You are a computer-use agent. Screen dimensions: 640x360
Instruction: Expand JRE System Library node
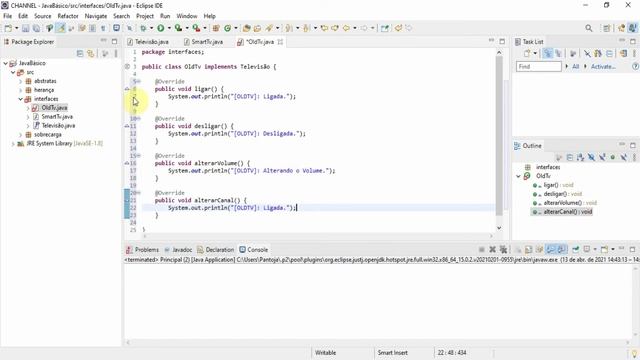13,144
